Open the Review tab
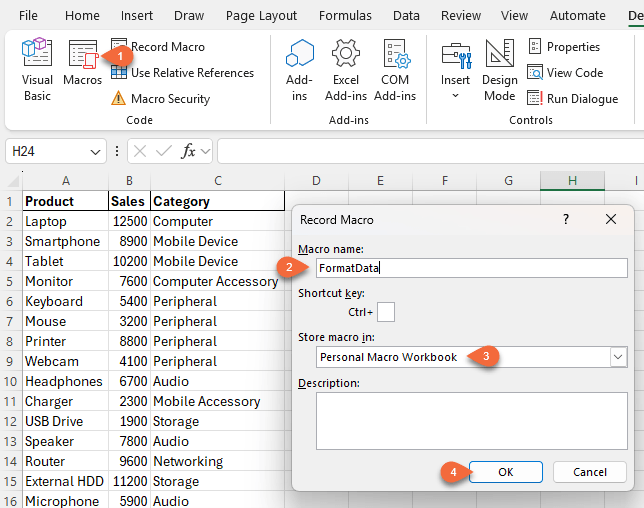Screen dimensions: 644x508 [461, 16]
